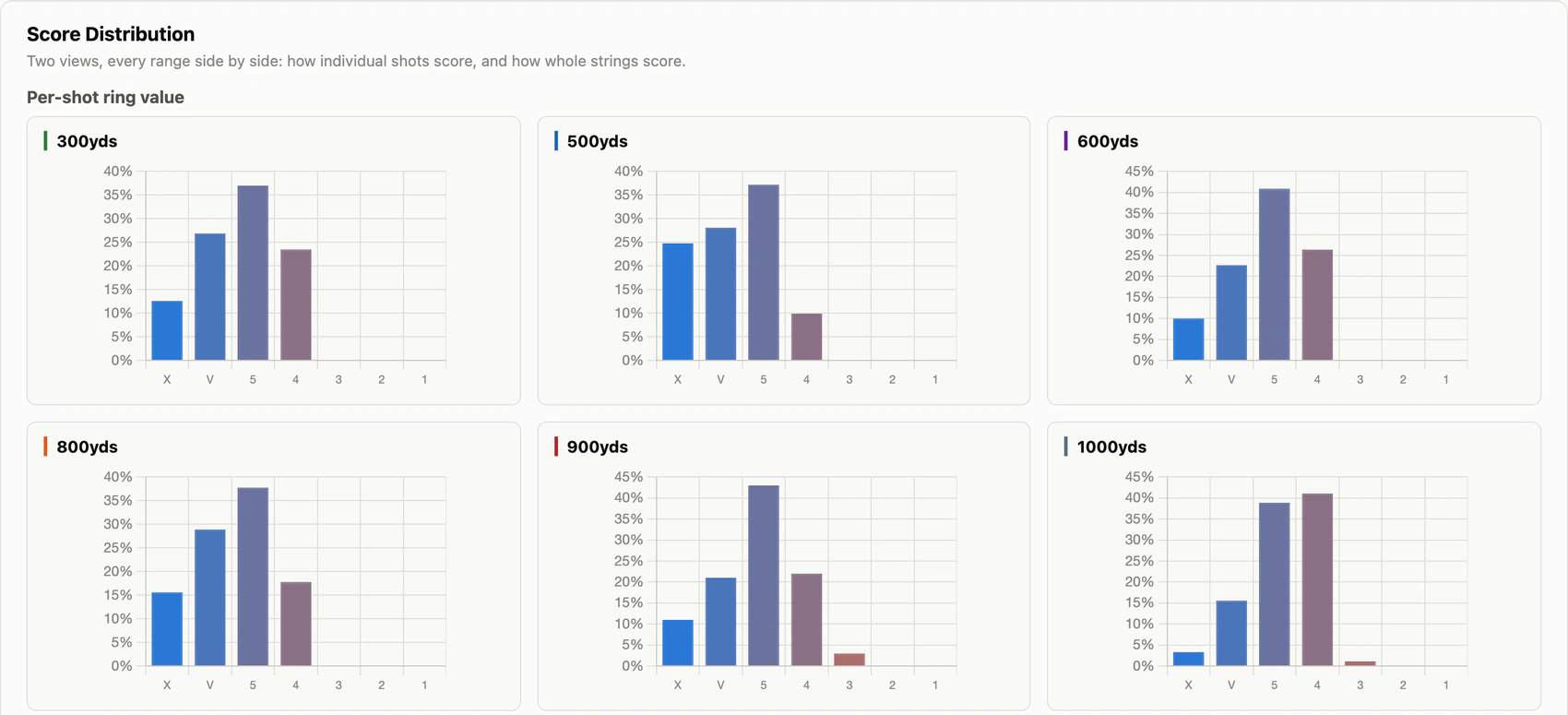Screen dimensions: 1568x715
Task: Select the V bar in the 500yds chart
Action: click(x=720, y=294)
